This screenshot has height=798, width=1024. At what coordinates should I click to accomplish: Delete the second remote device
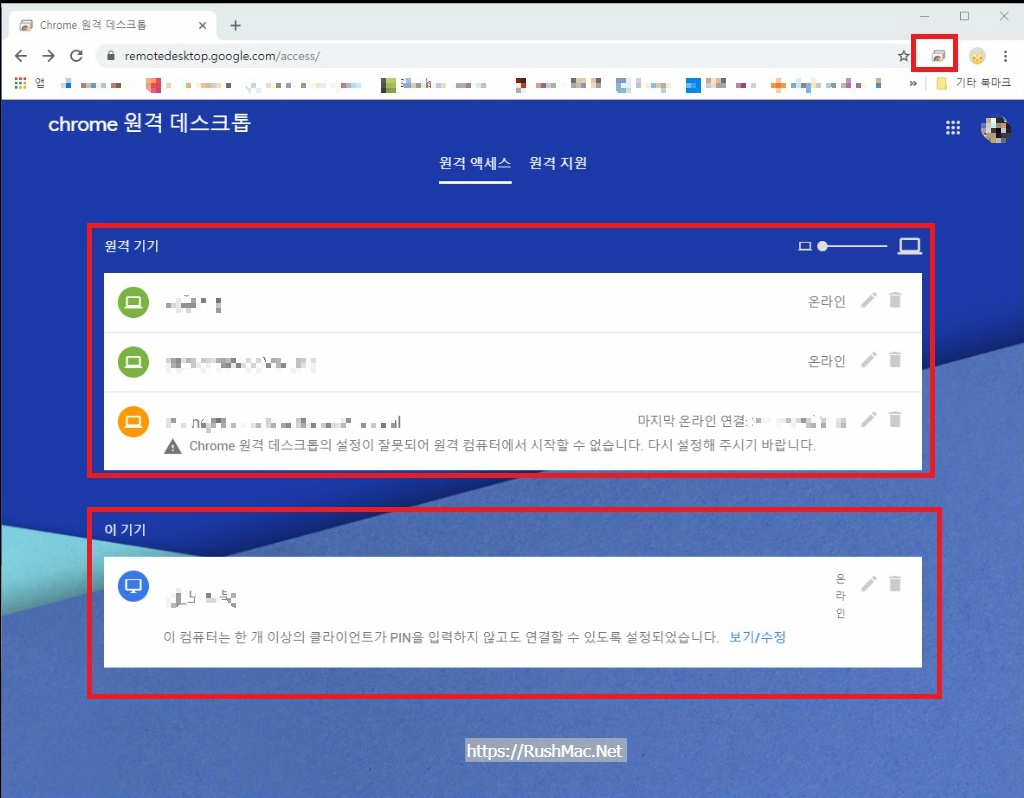pos(895,359)
